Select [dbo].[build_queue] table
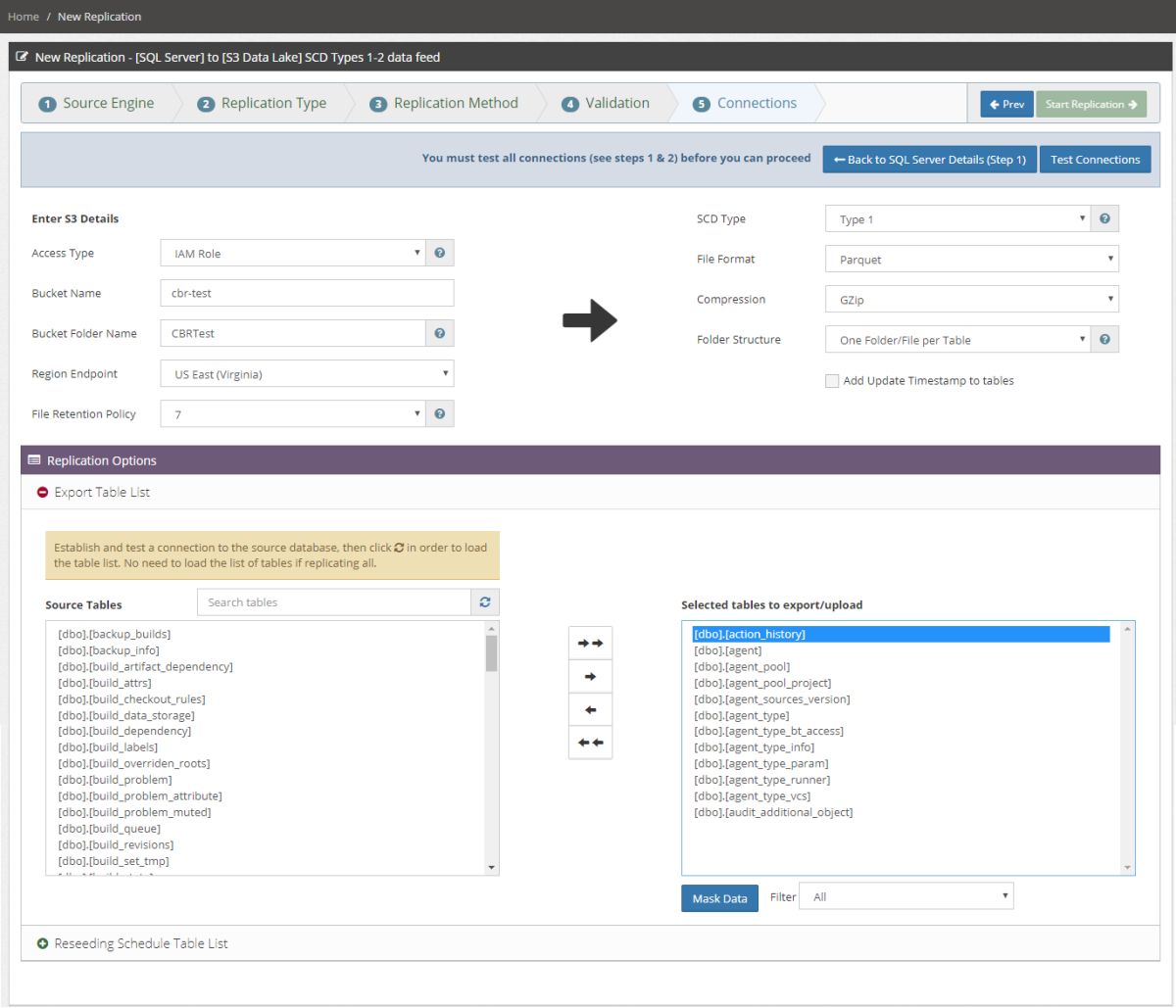 (x=109, y=829)
